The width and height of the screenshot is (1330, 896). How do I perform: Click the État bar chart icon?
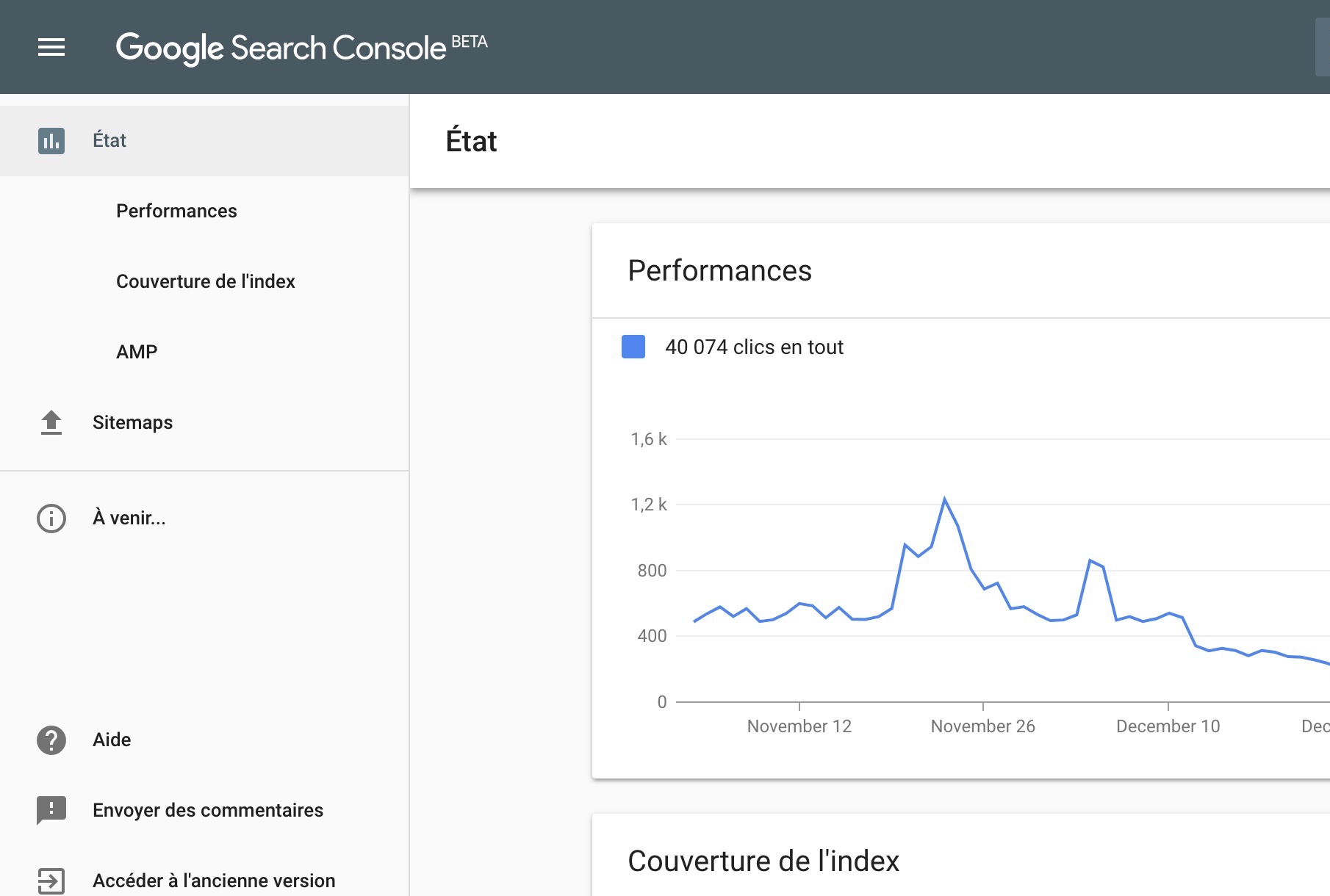point(51,140)
